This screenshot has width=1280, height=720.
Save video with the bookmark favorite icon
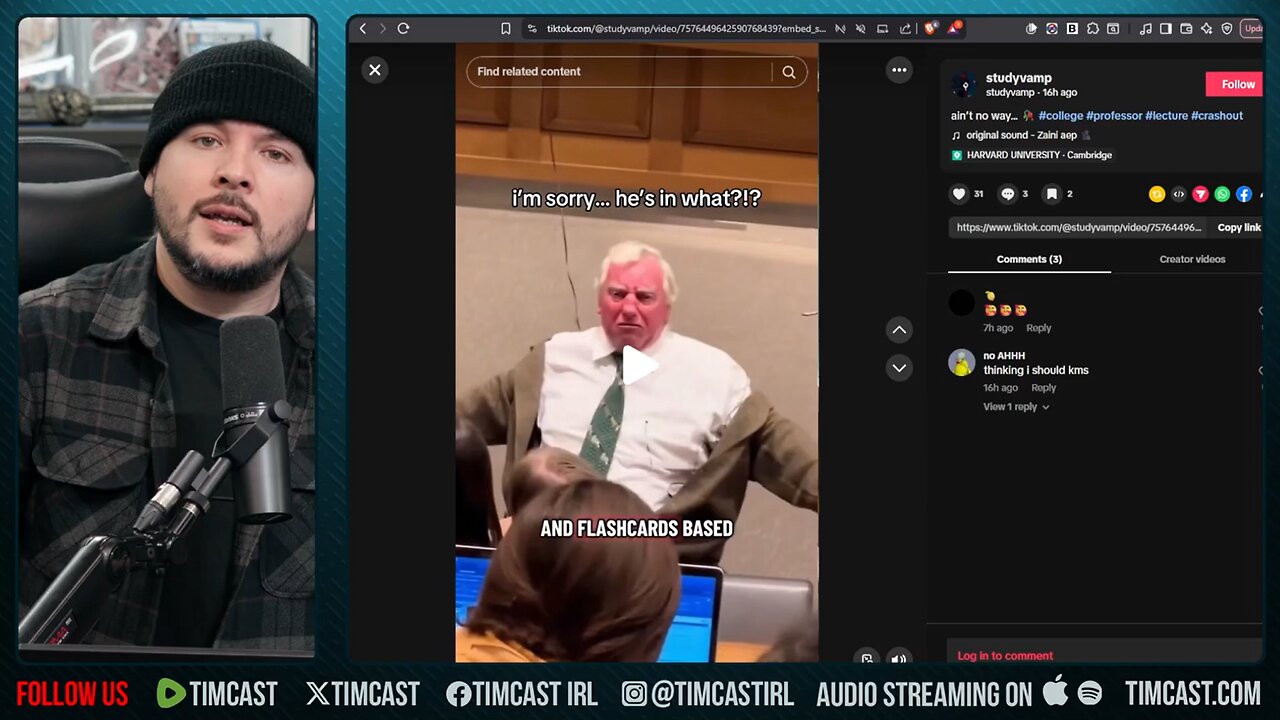coord(1051,194)
